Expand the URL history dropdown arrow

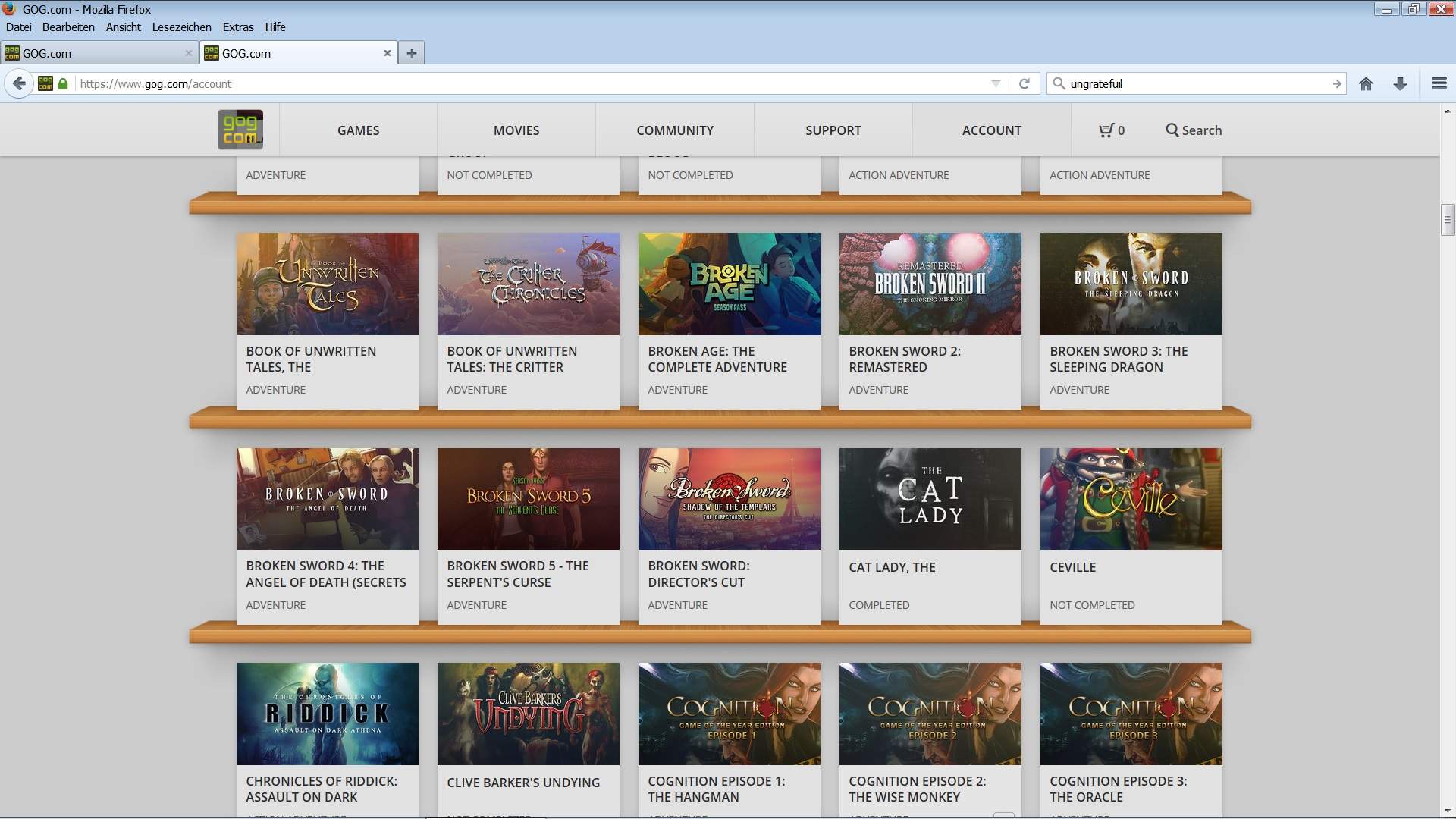[x=996, y=83]
